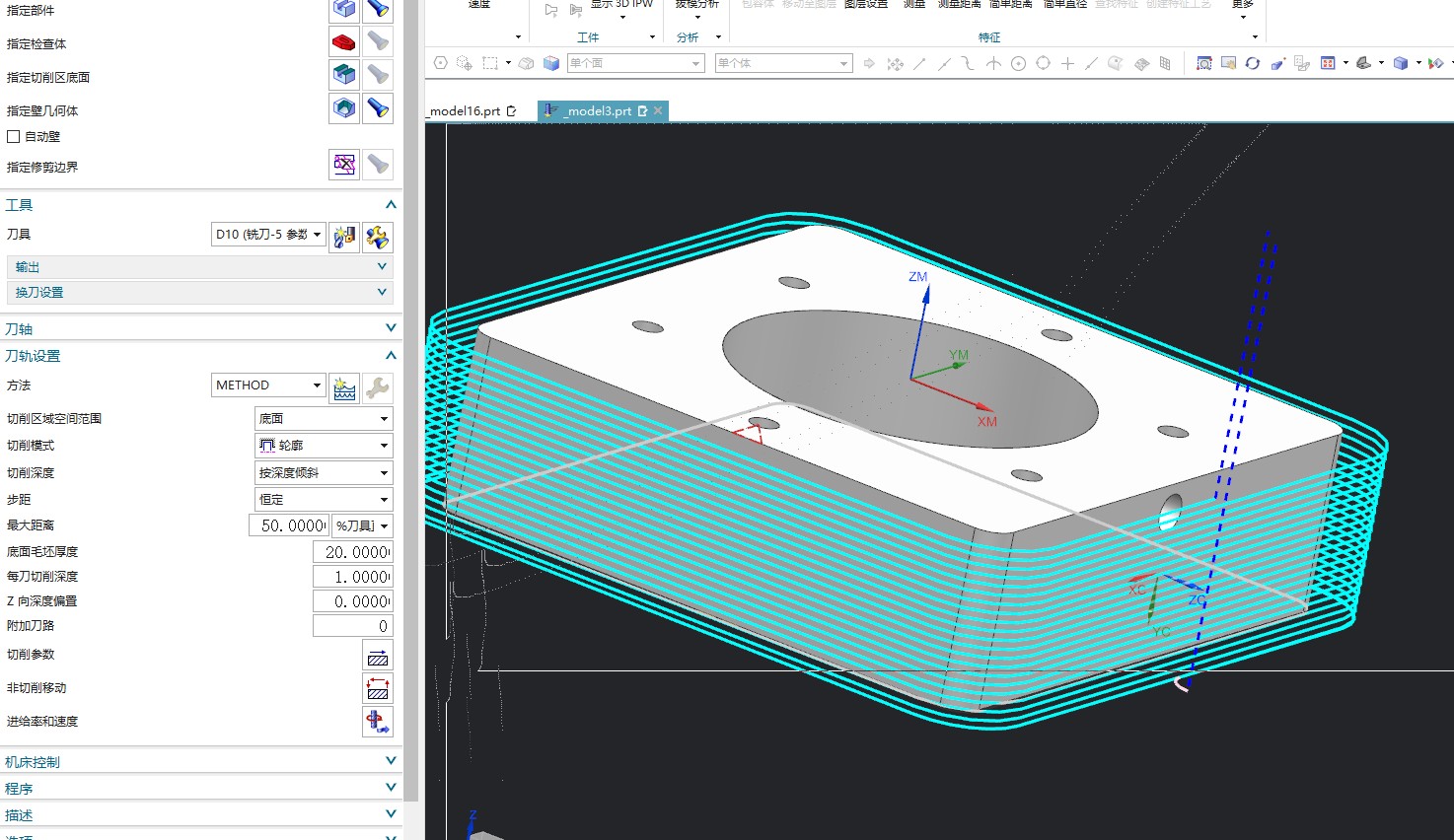Click the 简单距离 ribbon command
1454x840 pixels.
pos(1011,5)
